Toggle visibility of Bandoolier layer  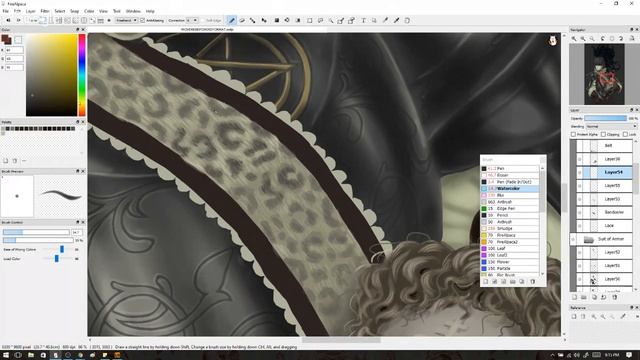pyautogui.click(x=580, y=212)
